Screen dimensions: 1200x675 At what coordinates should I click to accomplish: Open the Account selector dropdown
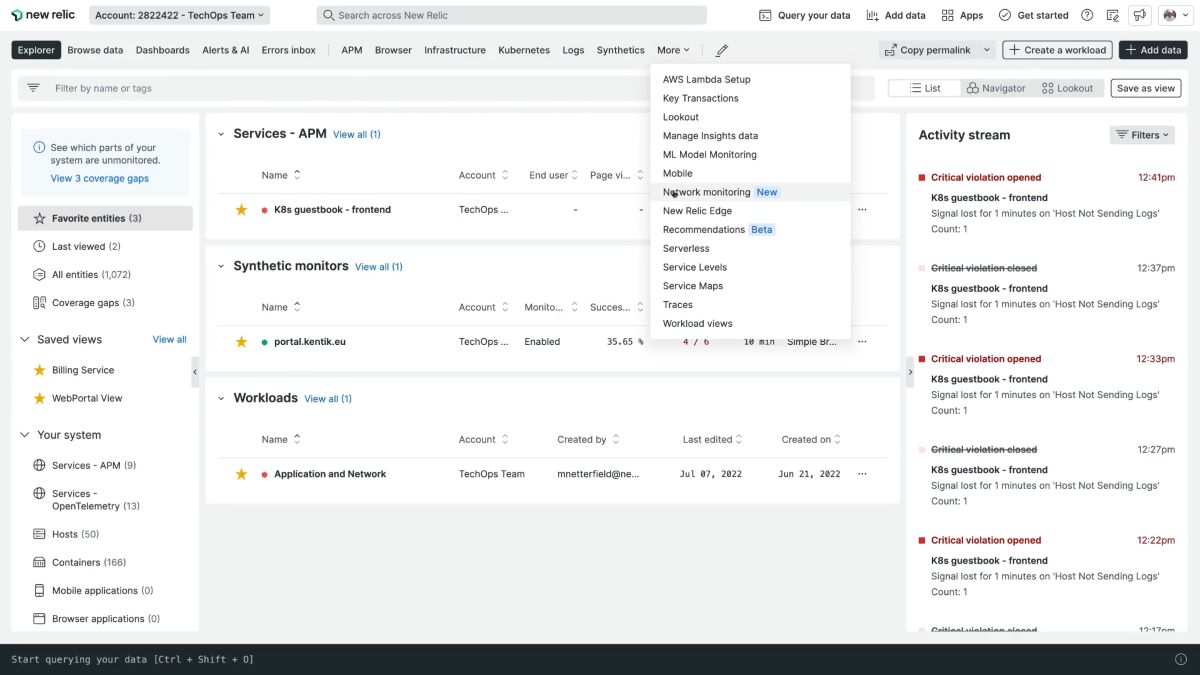click(178, 15)
